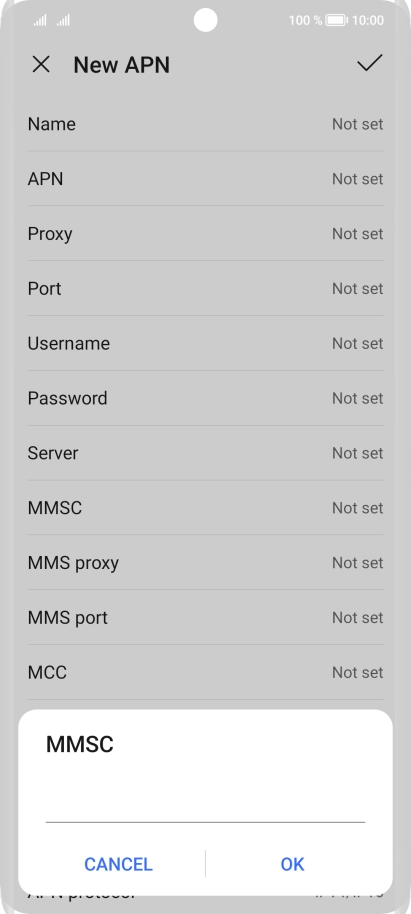Tap the first signal strength icon
The height and width of the screenshot is (914, 411).
pyautogui.click(x=40, y=20)
